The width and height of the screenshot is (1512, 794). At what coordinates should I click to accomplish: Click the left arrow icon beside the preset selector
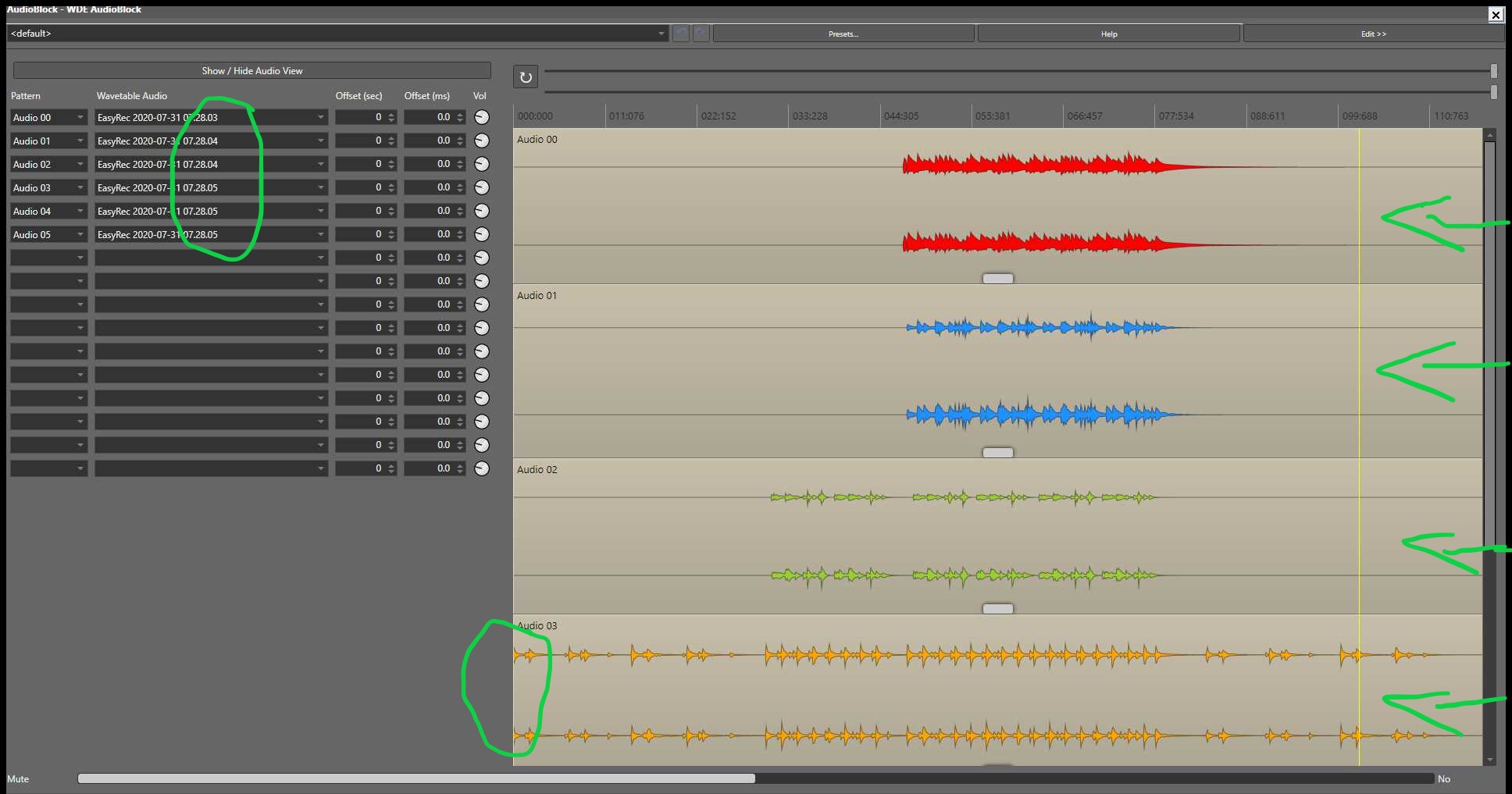click(679, 33)
